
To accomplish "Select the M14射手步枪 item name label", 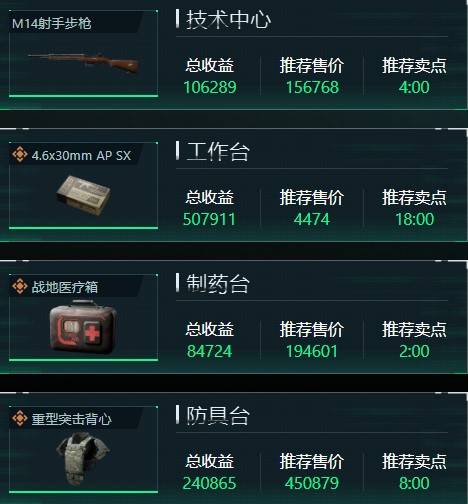I will click(x=51, y=23).
